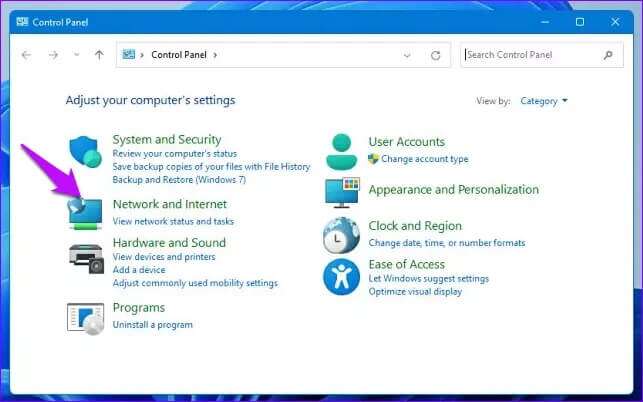Click the Control Panel title bar icon
Image resolution: width=643 pixels, height=402 pixels.
pos(22,22)
